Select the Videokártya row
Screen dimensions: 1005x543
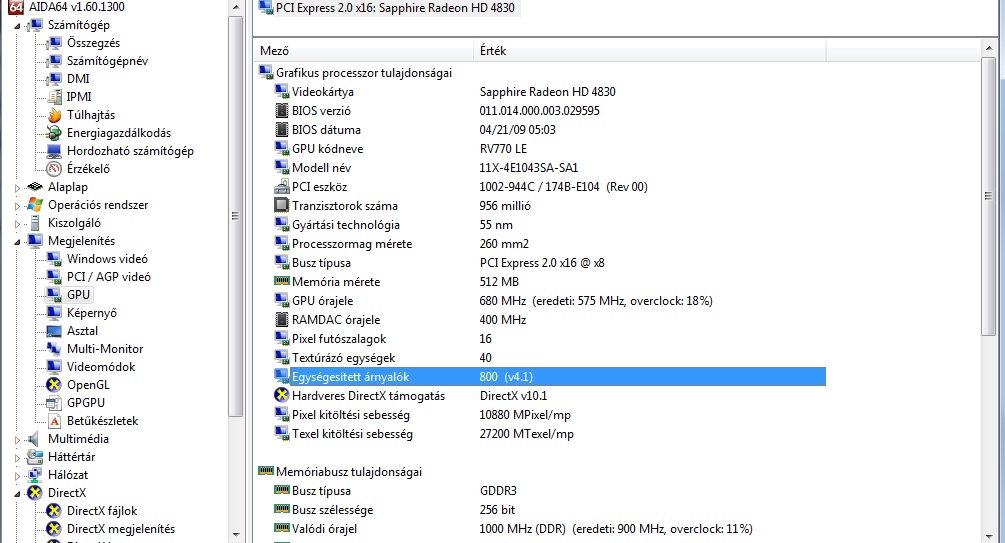tap(550, 92)
